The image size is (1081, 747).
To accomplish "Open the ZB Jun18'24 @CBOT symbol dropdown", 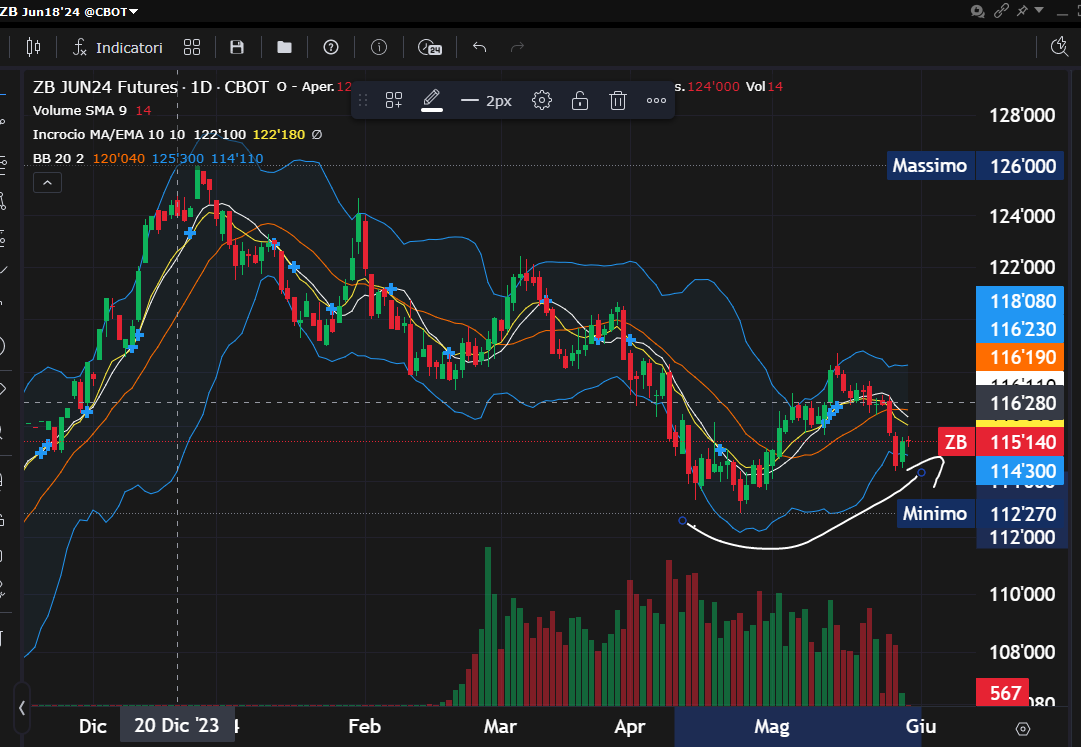I will pyautogui.click(x=70, y=12).
